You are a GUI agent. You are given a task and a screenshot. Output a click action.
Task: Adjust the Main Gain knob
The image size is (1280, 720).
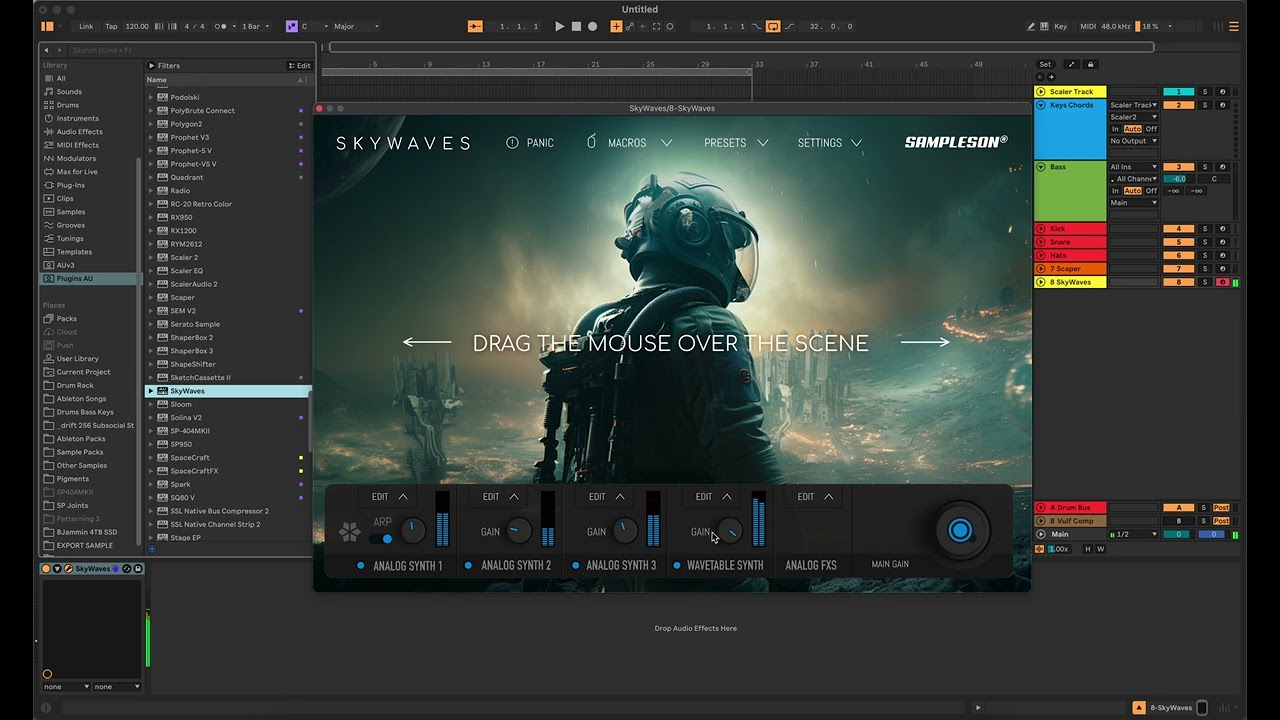960,531
